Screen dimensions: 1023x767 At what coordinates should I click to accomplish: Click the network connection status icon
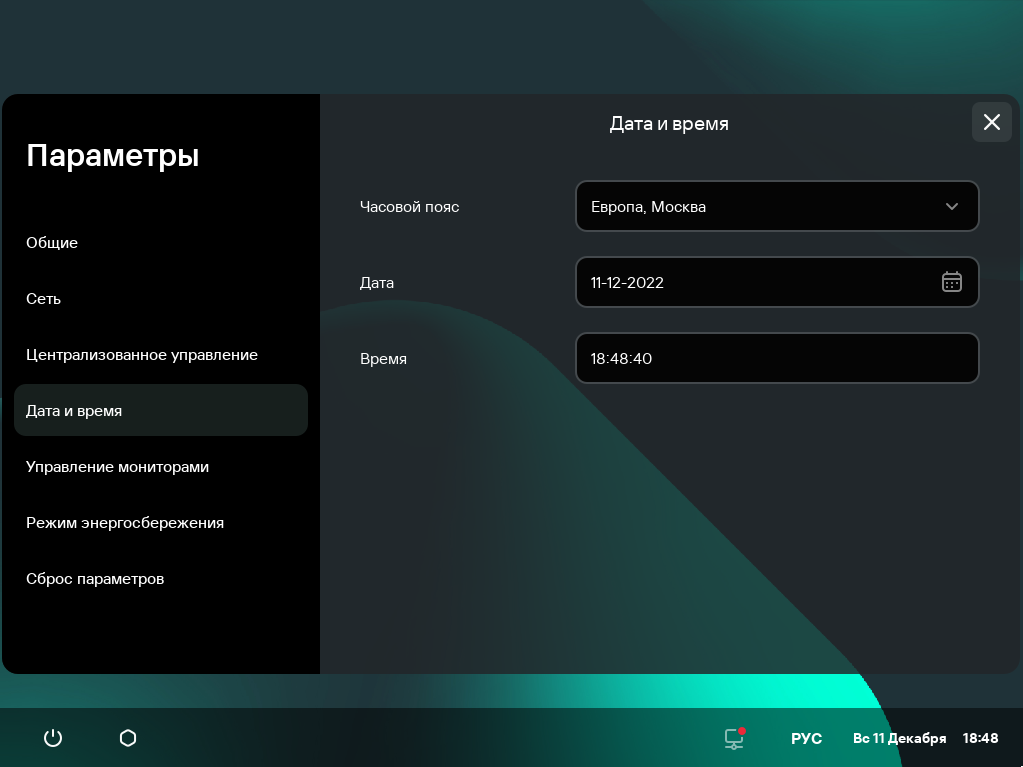point(735,738)
